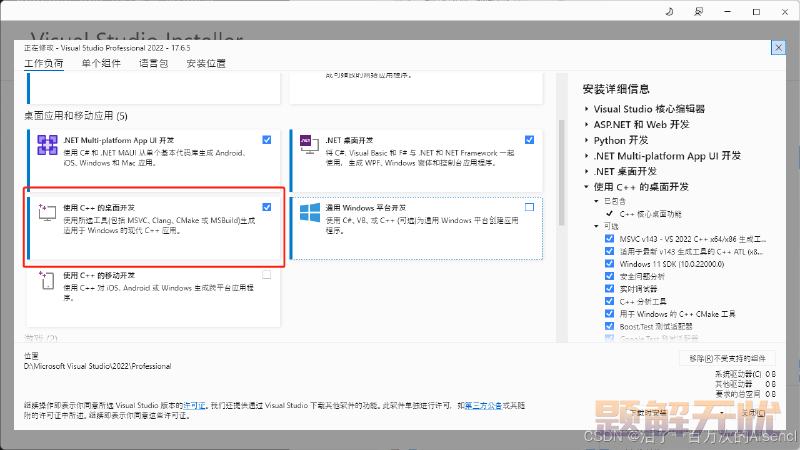This screenshot has width=800, height=450.
Task: Open the 下载时安装 install mode dropdown
Action: (x=677, y=413)
